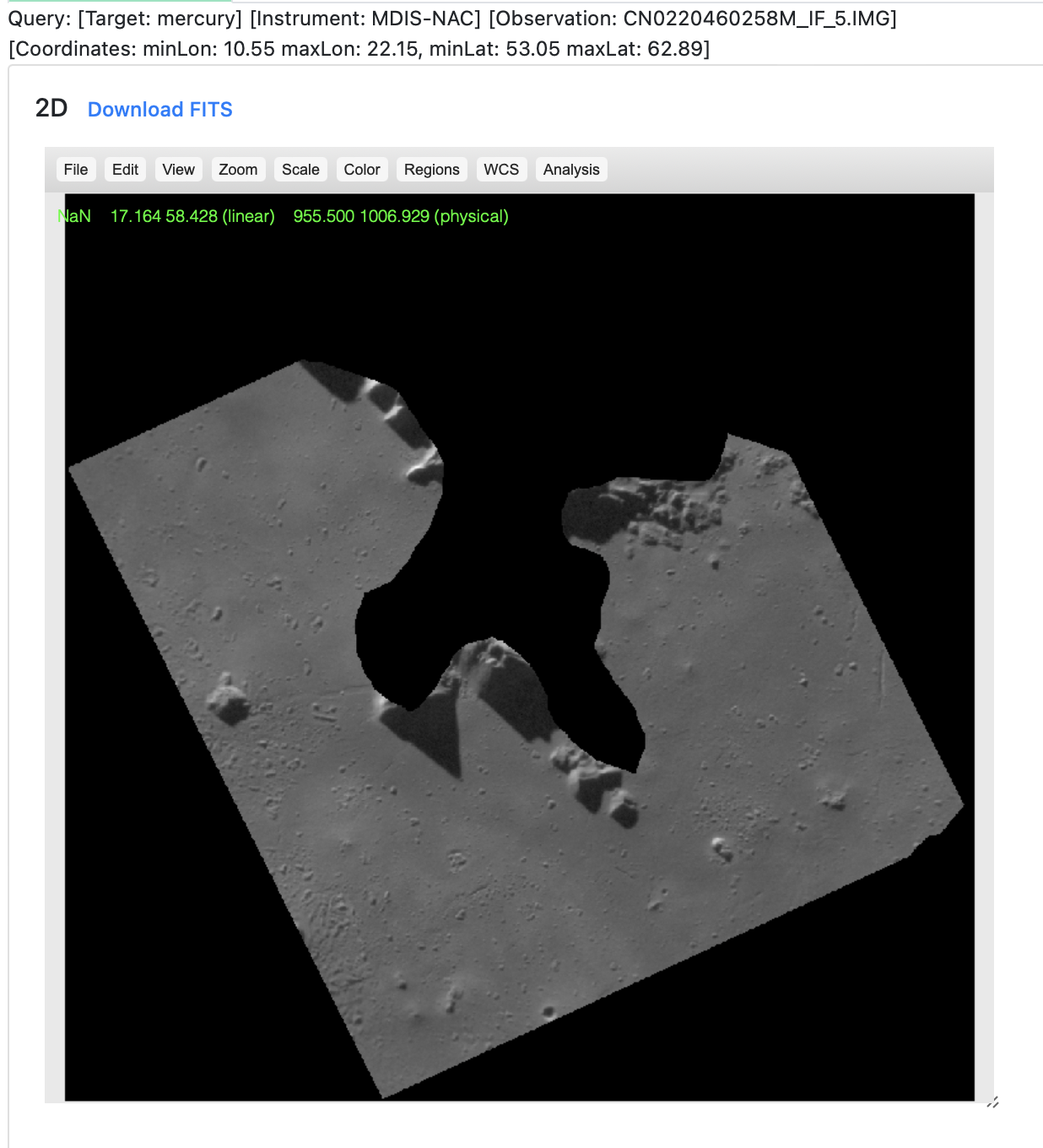Open the Regions menu
The height and width of the screenshot is (1148, 1043).
pos(431,170)
